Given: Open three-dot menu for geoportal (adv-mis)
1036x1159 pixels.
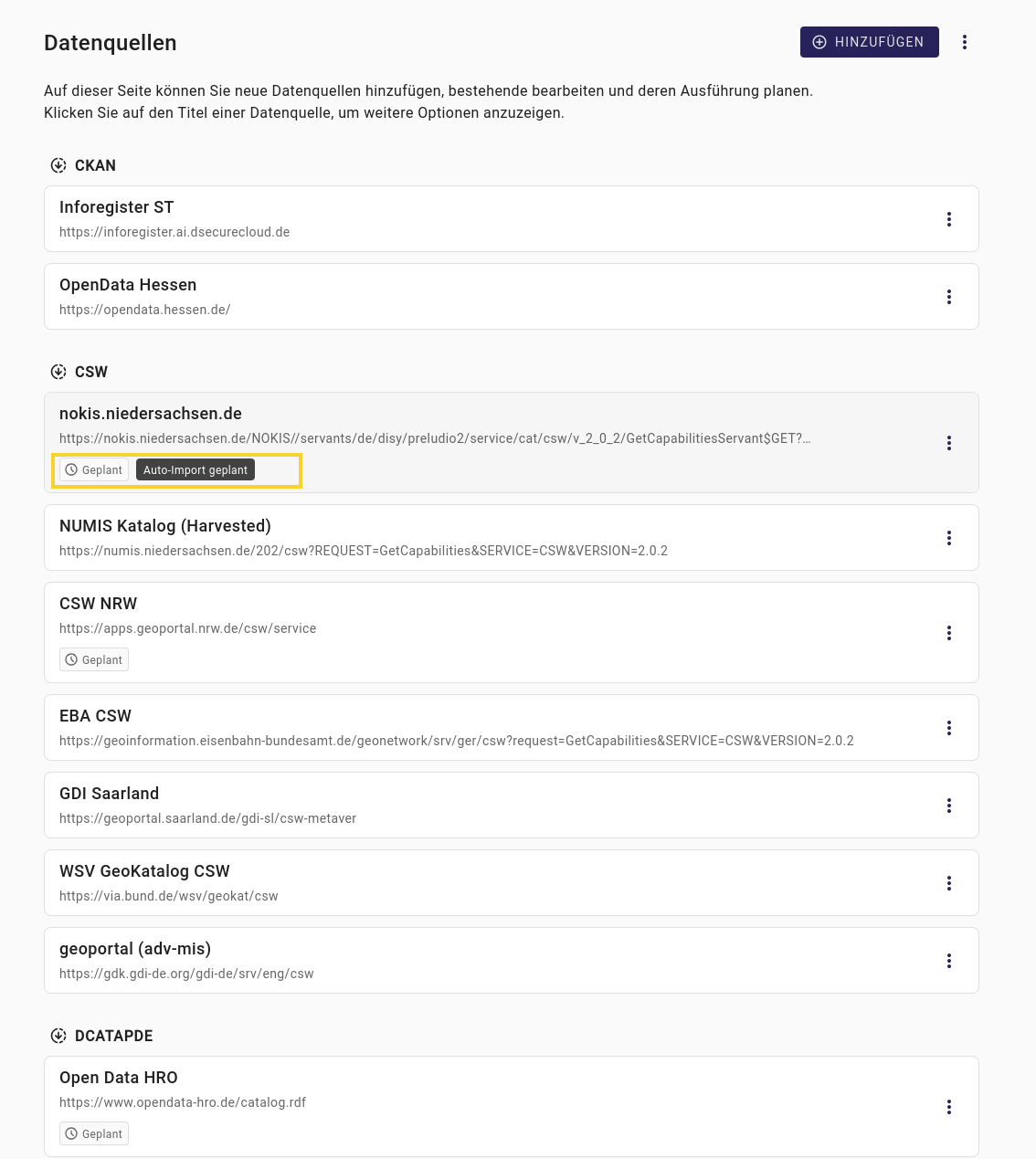Looking at the screenshot, I should (949, 961).
